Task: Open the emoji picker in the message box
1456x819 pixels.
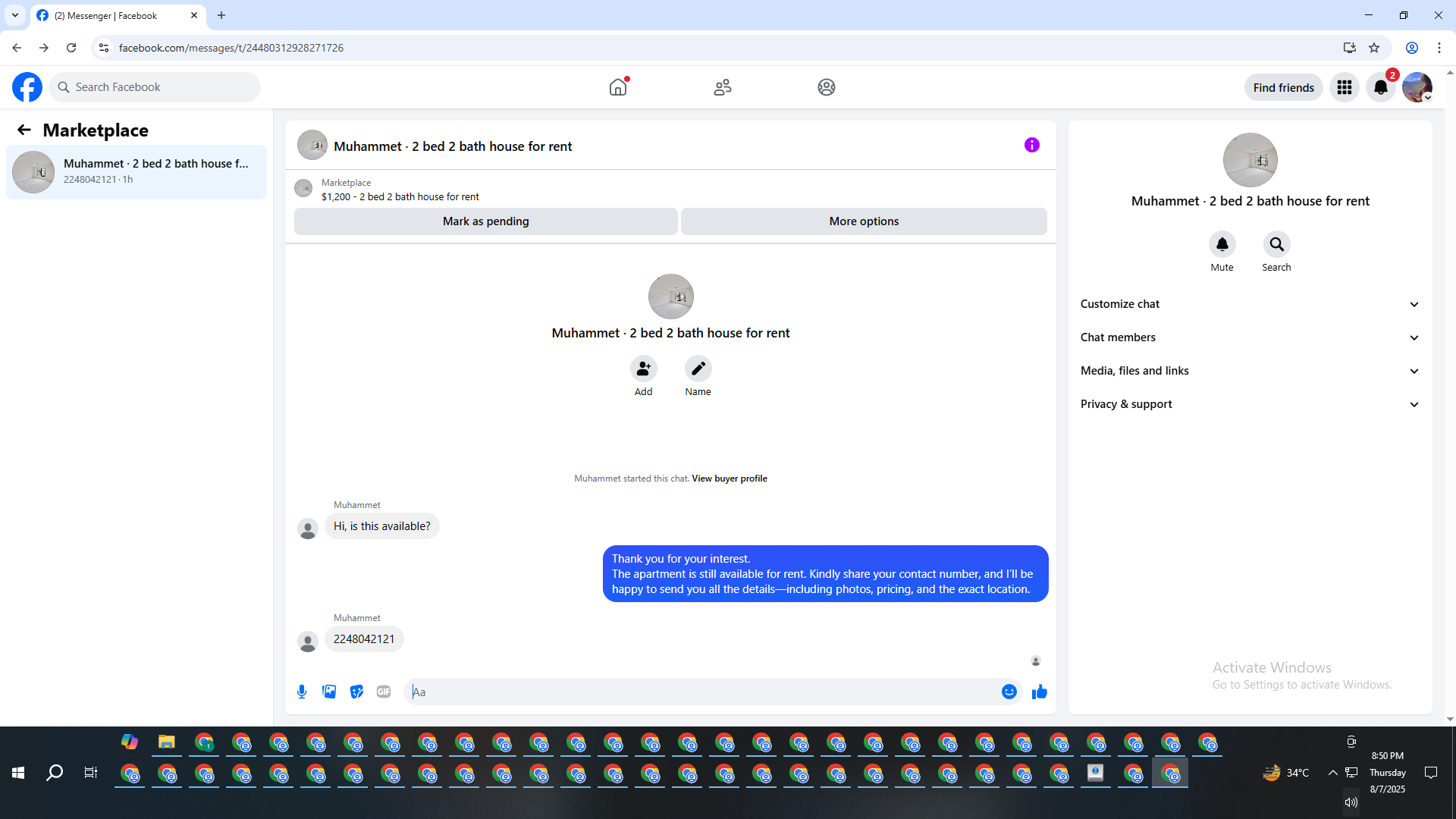Action: (x=1009, y=692)
